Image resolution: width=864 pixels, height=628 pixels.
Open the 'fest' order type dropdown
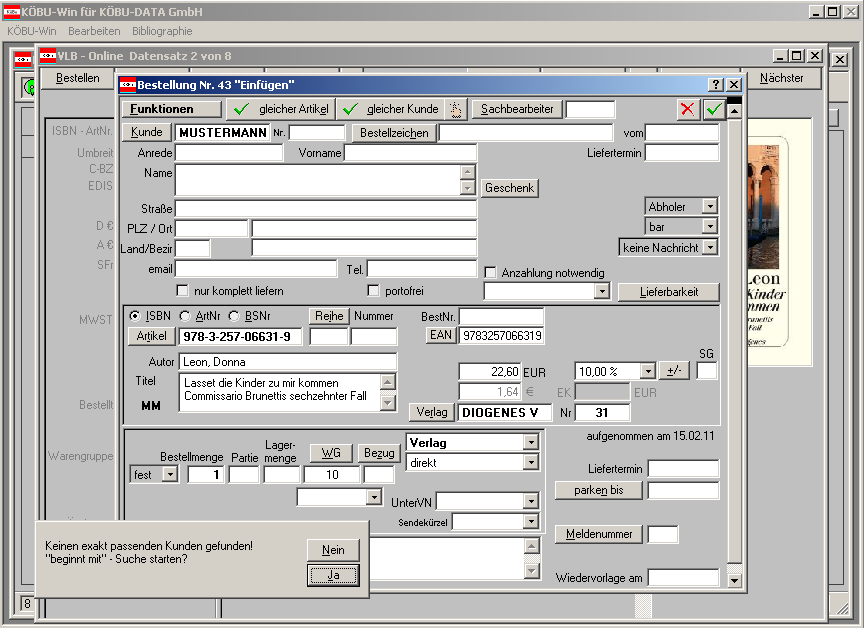(x=170, y=474)
